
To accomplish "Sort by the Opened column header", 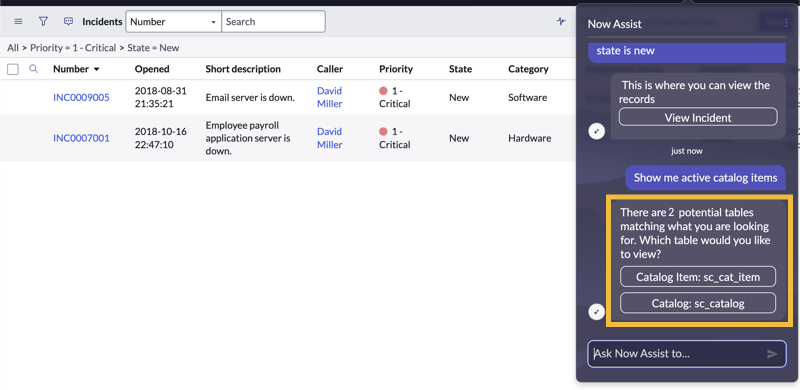I will 152,69.
